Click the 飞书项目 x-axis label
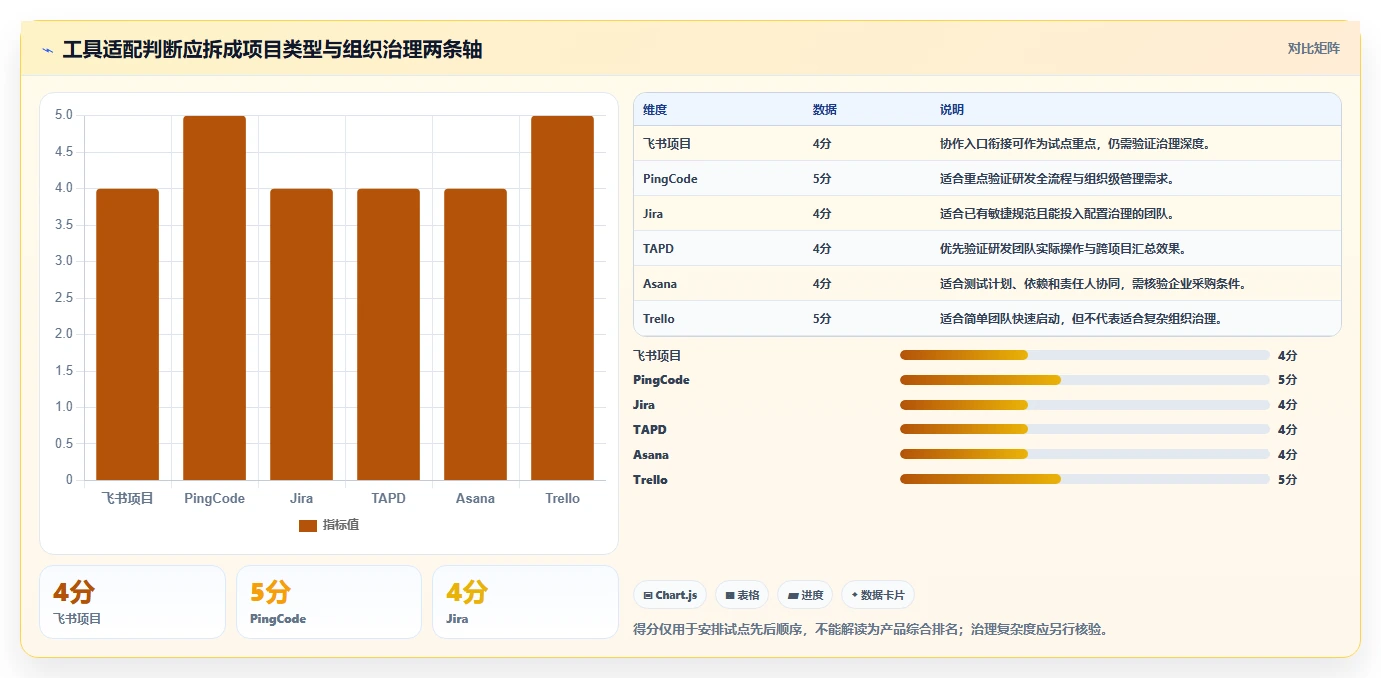 (x=128, y=498)
